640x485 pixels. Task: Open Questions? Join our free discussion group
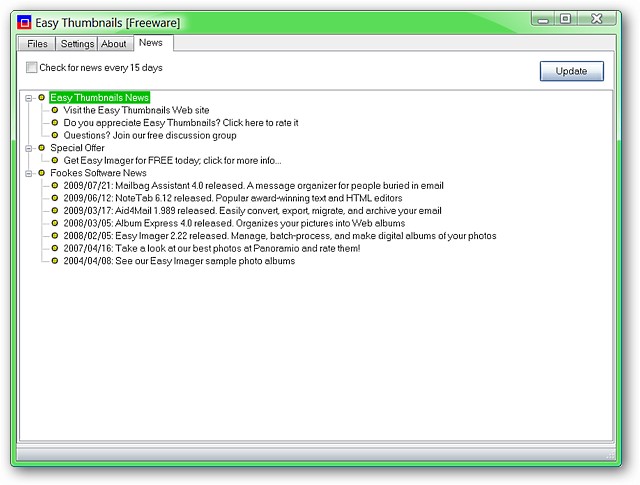[x=150, y=135]
